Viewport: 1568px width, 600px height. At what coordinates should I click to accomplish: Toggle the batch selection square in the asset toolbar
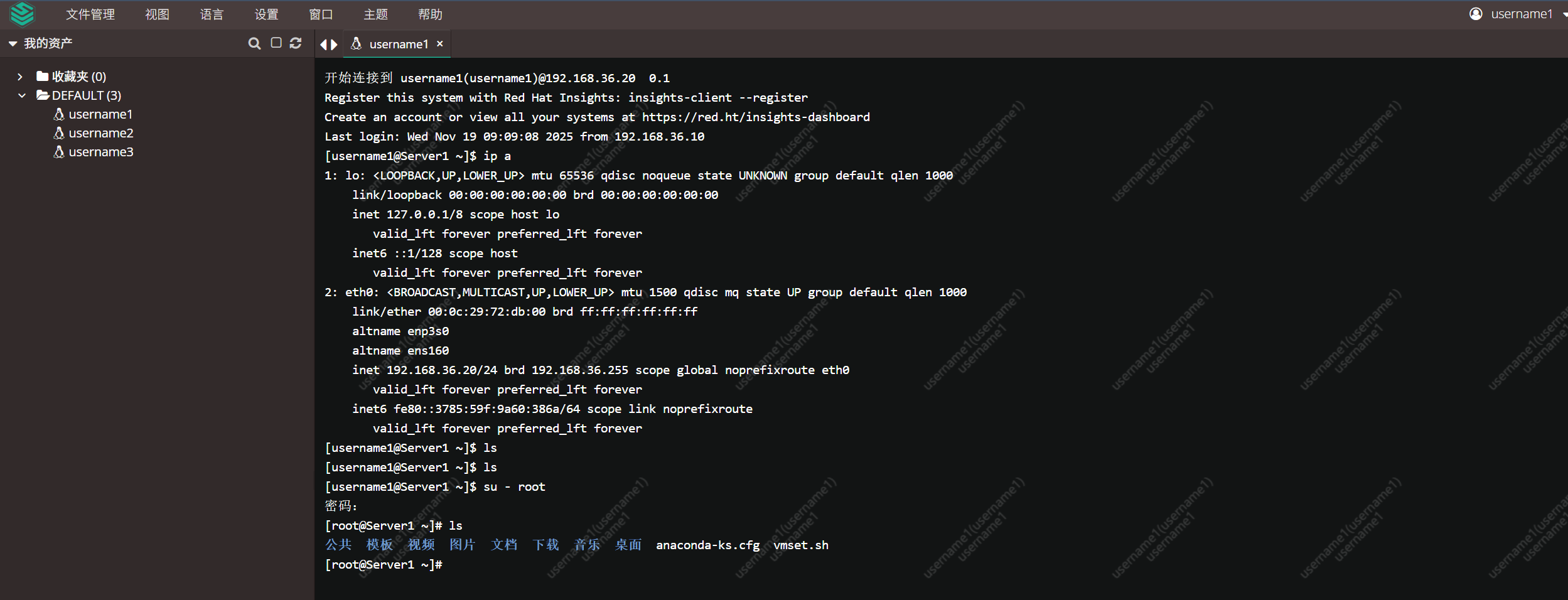coord(276,43)
